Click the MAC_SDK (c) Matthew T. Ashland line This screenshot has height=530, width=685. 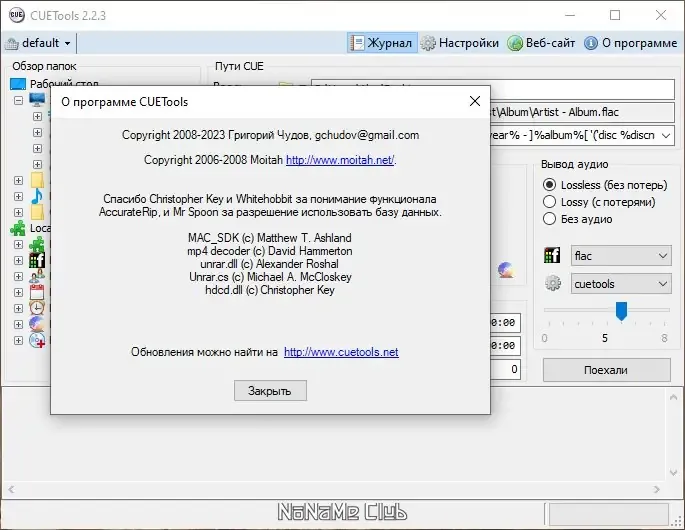click(270, 238)
